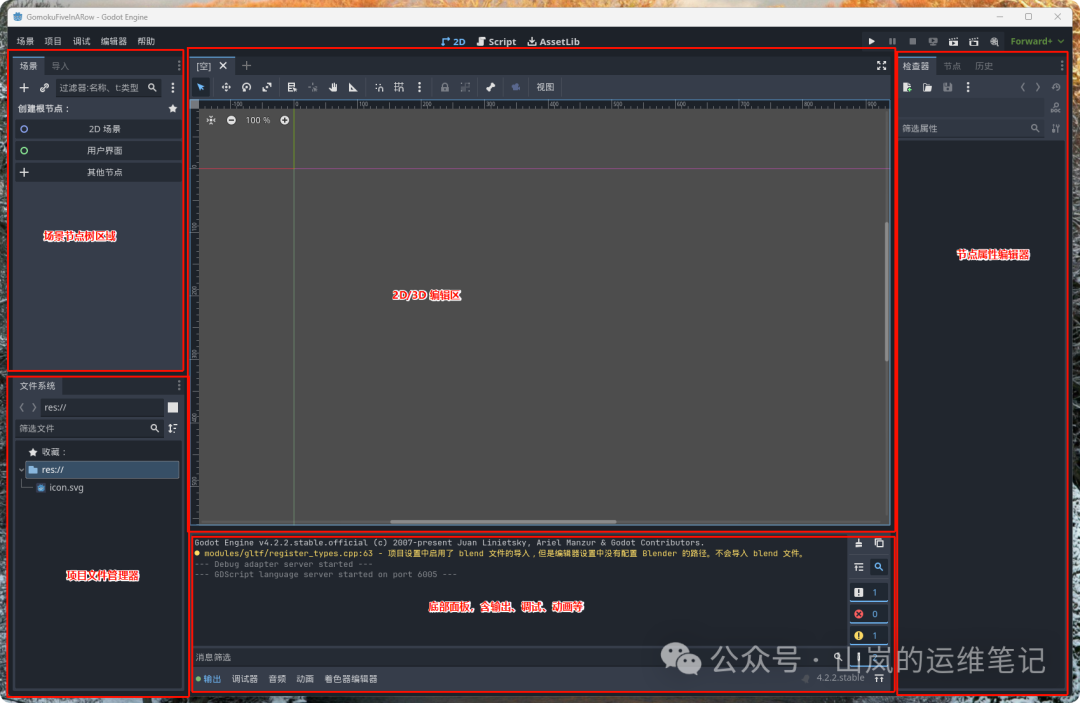Open the Forward+ renderer dropdown
Viewport: 1080px width, 703px height.
click(x=1036, y=42)
